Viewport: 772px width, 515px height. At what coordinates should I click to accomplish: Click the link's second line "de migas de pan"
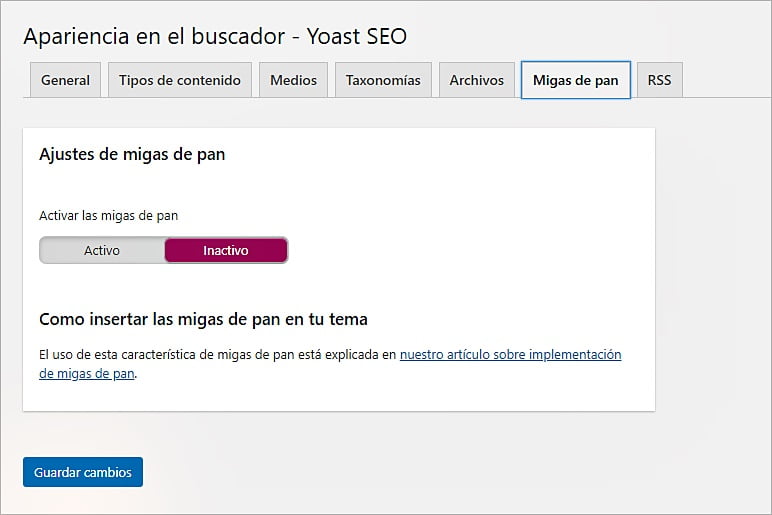[x=86, y=374]
